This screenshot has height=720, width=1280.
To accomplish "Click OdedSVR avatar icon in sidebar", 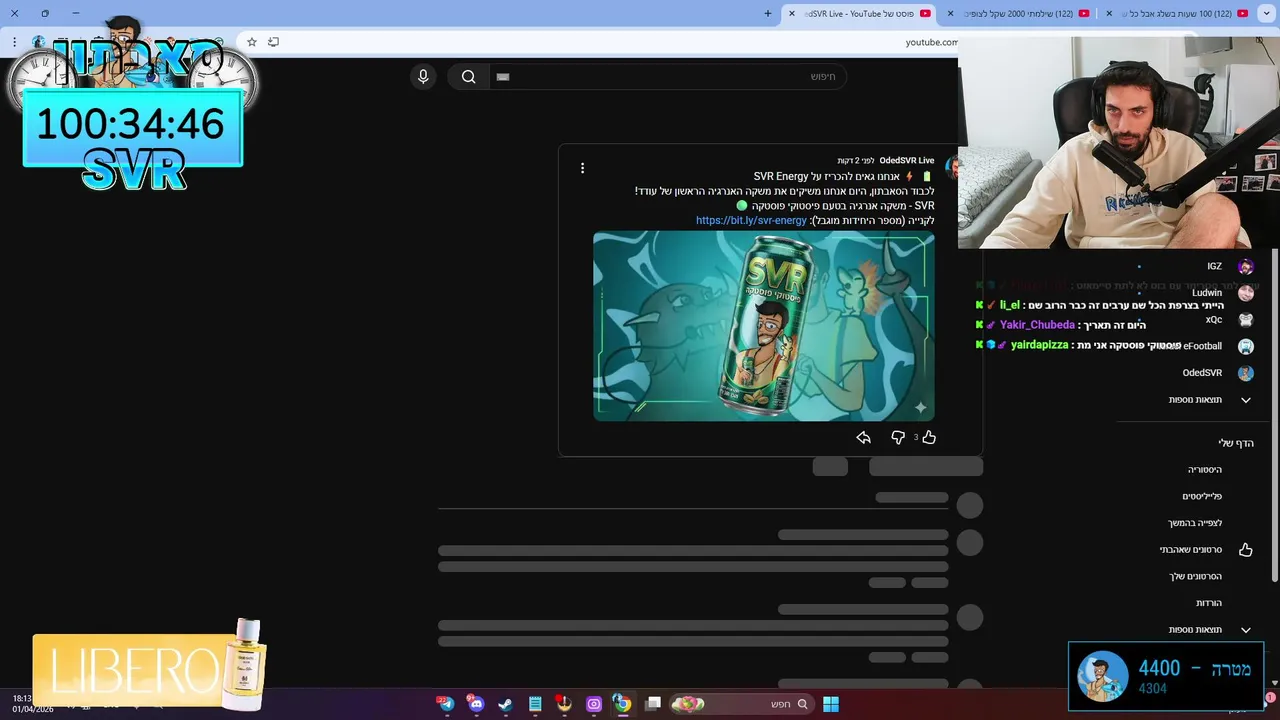I will pyautogui.click(x=1245, y=373).
